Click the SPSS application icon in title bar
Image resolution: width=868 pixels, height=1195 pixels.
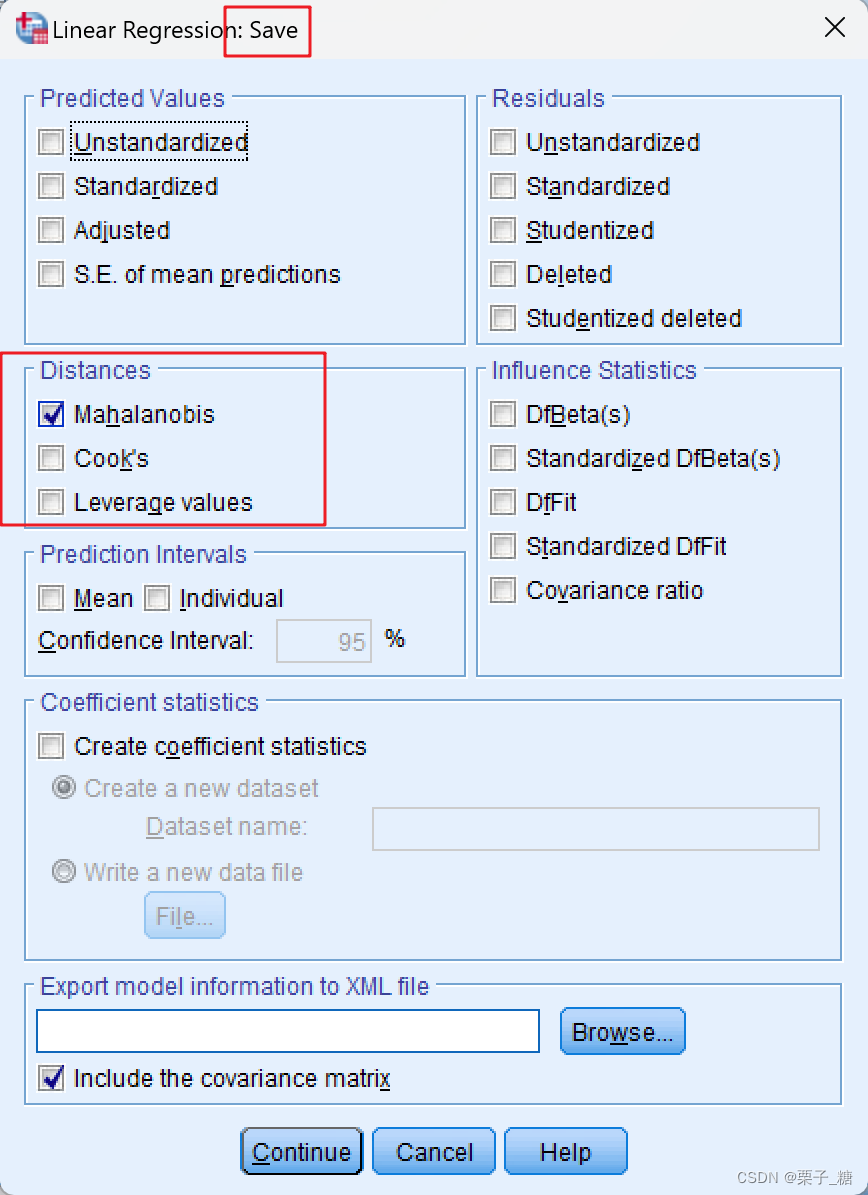coord(30,29)
